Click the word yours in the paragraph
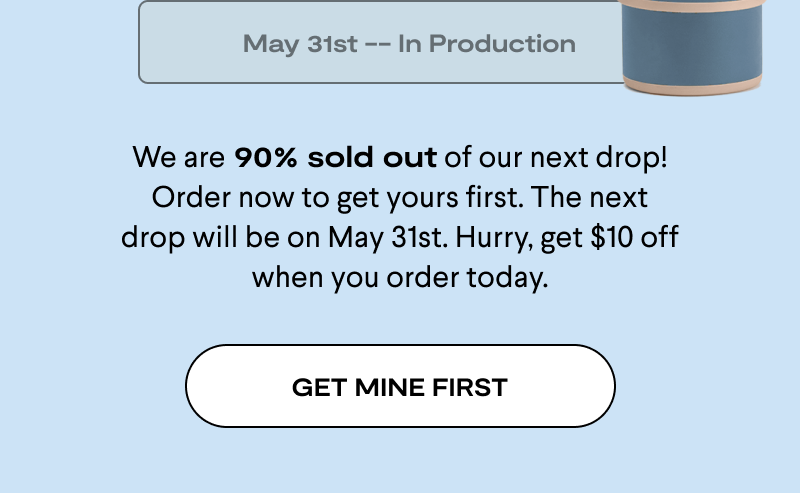This screenshot has width=800, height=493. [x=422, y=199]
